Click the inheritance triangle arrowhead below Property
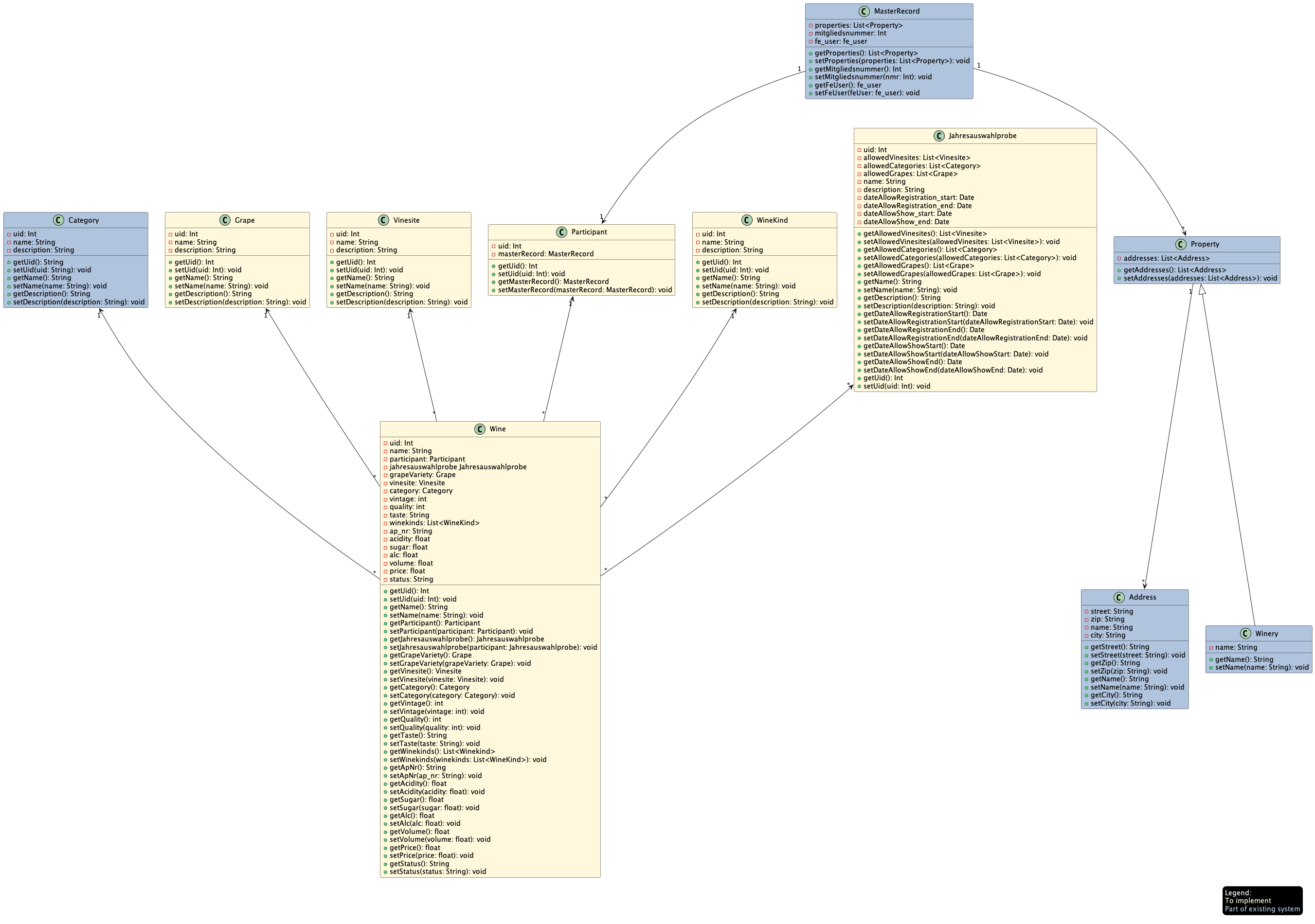This screenshot has height=924, width=1315. 1202,290
